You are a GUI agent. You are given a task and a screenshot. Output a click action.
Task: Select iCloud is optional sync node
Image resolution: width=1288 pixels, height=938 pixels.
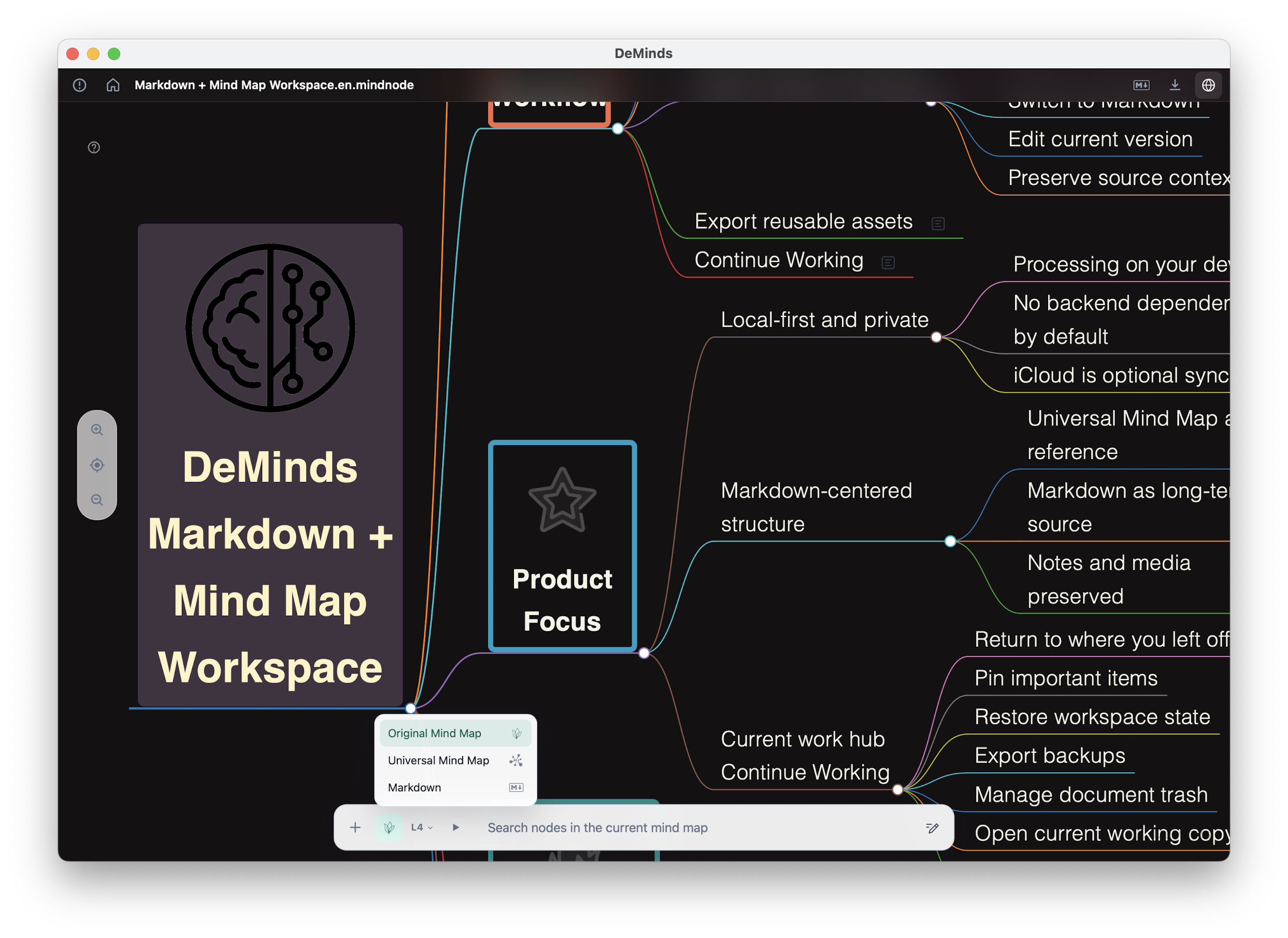[x=1122, y=376]
